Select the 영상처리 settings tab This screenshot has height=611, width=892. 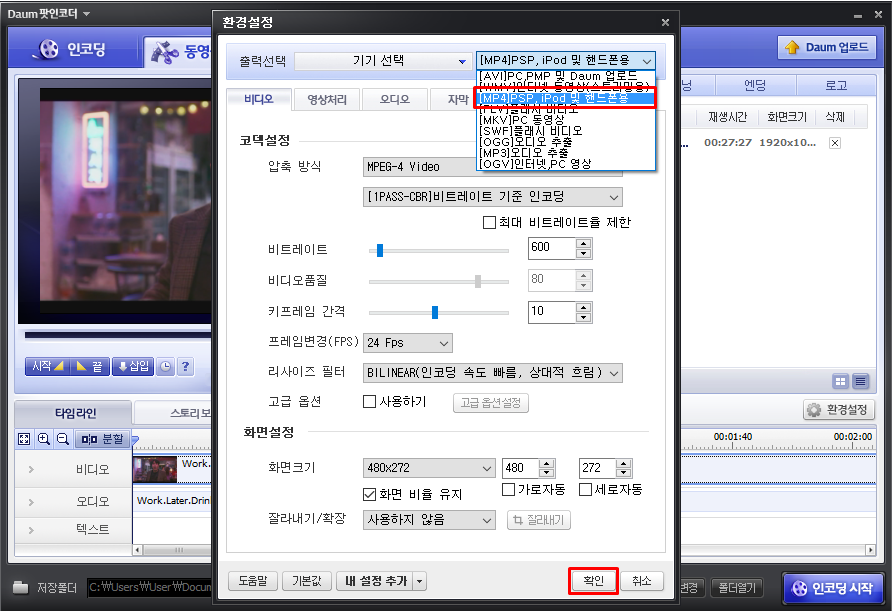(x=327, y=100)
